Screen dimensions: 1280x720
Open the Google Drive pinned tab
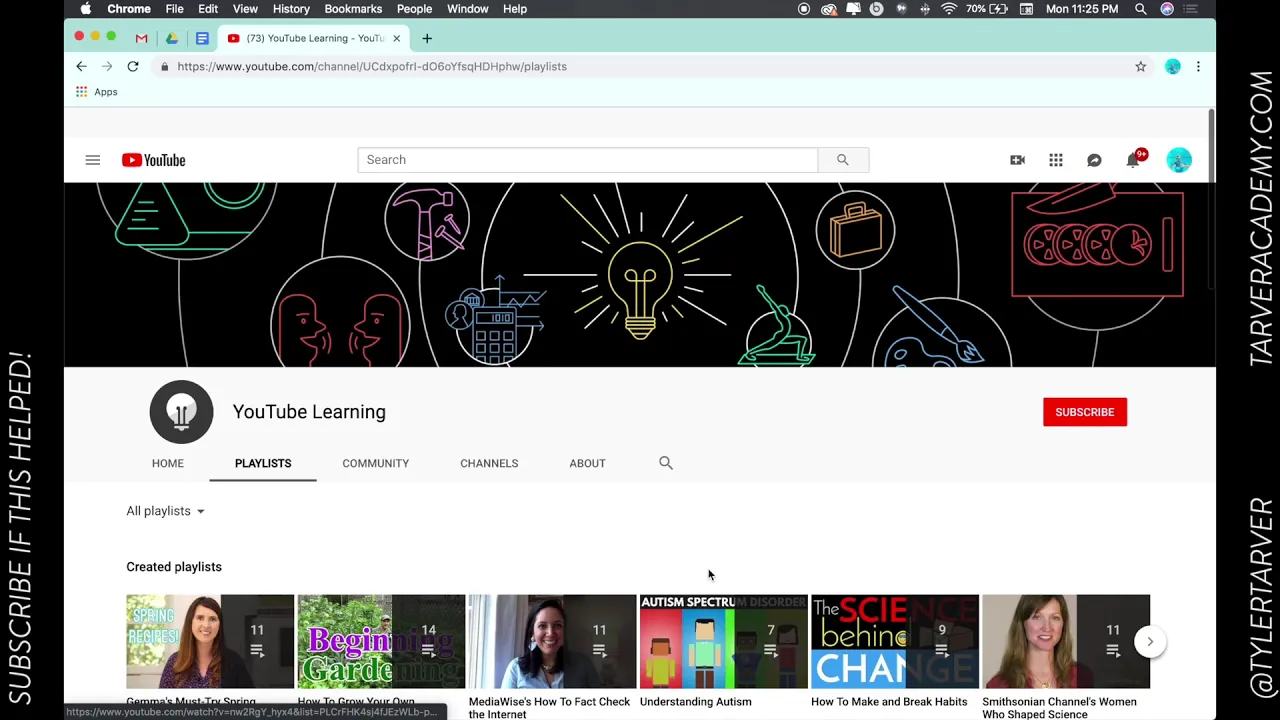click(172, 38)
